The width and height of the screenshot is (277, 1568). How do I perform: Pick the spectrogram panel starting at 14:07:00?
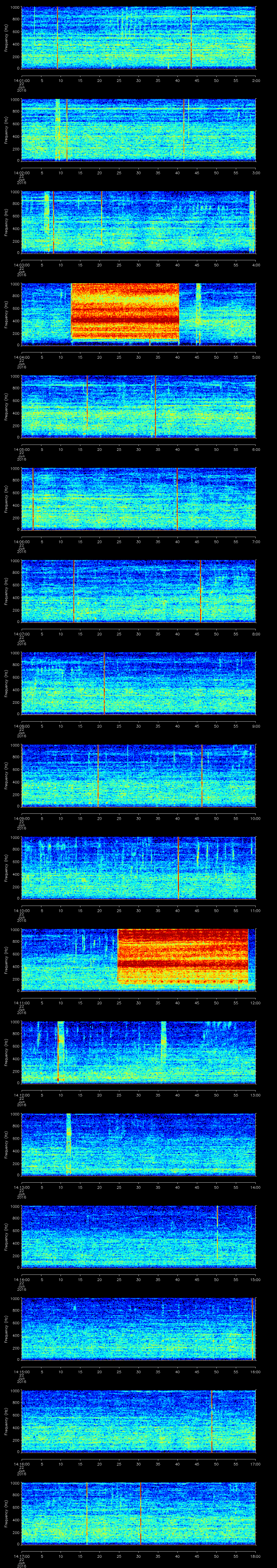tap(139, 591)
